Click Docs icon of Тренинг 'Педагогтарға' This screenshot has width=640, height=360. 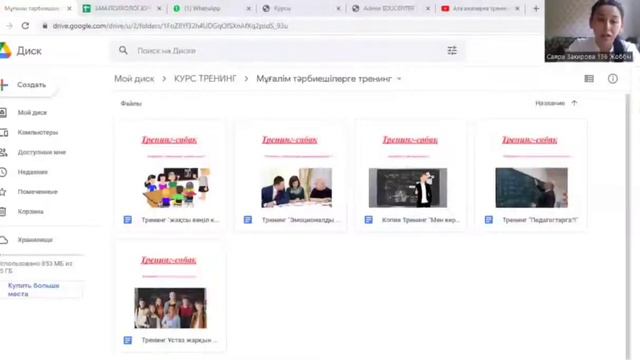[x=489, y=220]
